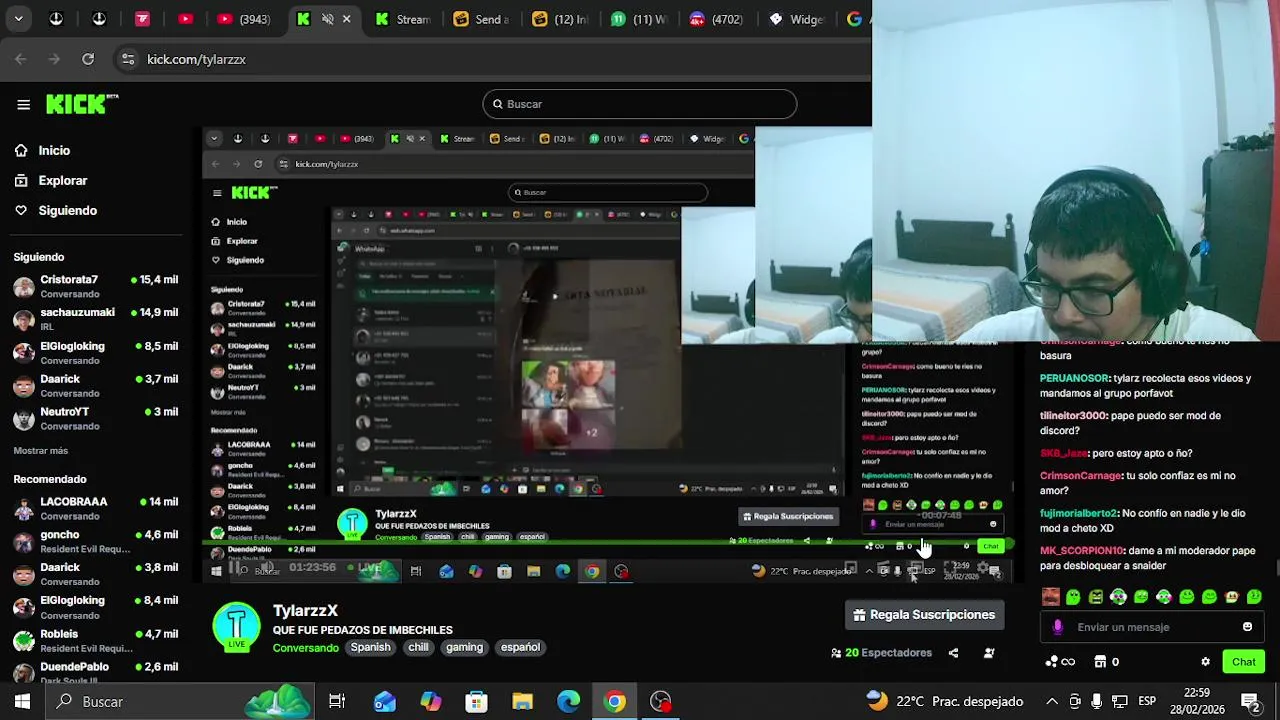Switch to the (4702) tab
1280x720 pixels.
coord(717,19)
